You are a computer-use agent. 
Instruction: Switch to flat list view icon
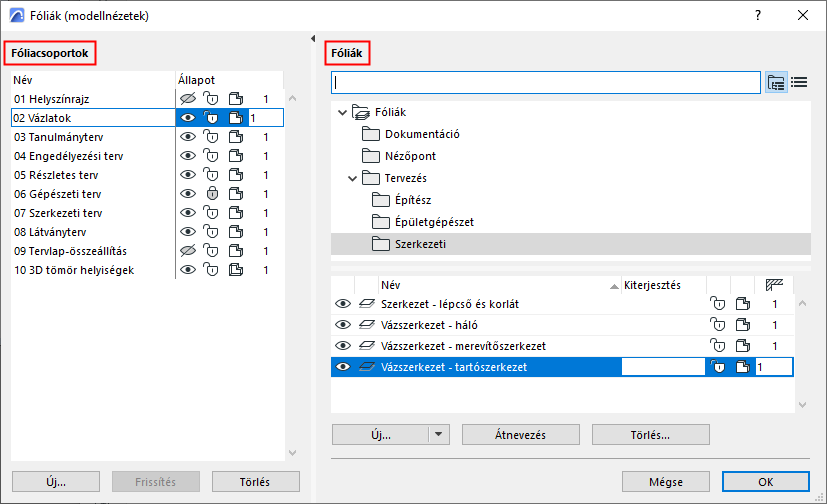point(799,82)
